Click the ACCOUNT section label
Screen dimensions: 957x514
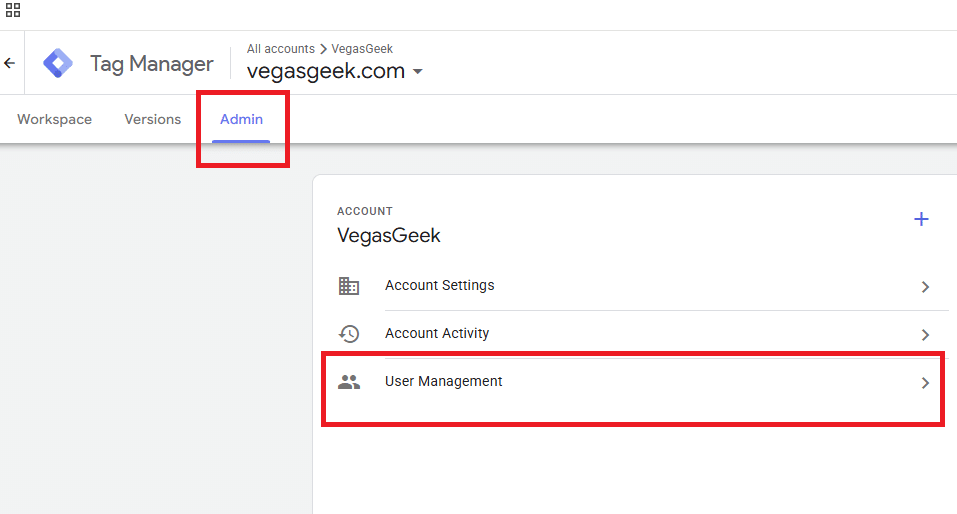click(365, 211)
